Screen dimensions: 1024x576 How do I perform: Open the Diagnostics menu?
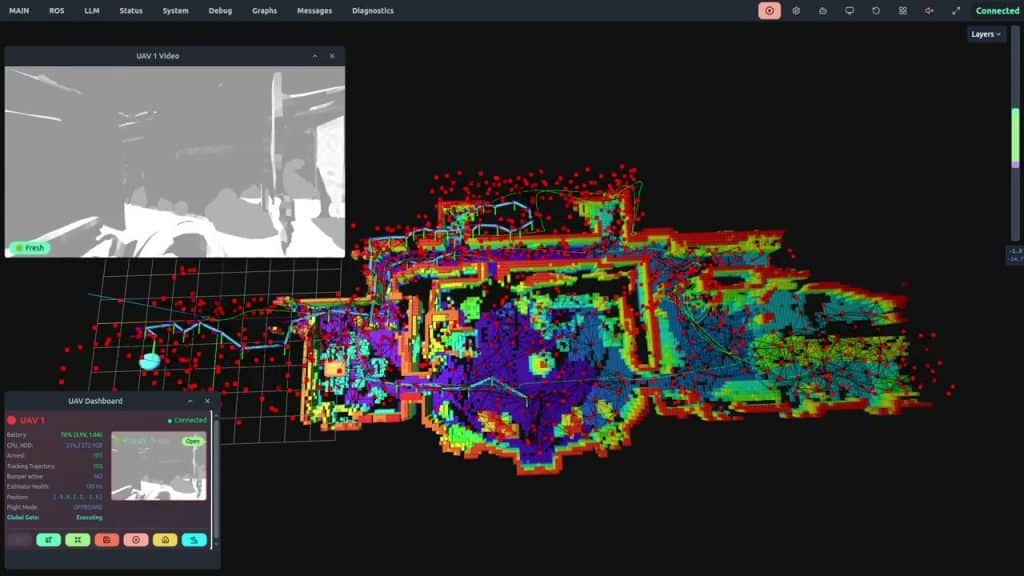[x=373, y=11]
